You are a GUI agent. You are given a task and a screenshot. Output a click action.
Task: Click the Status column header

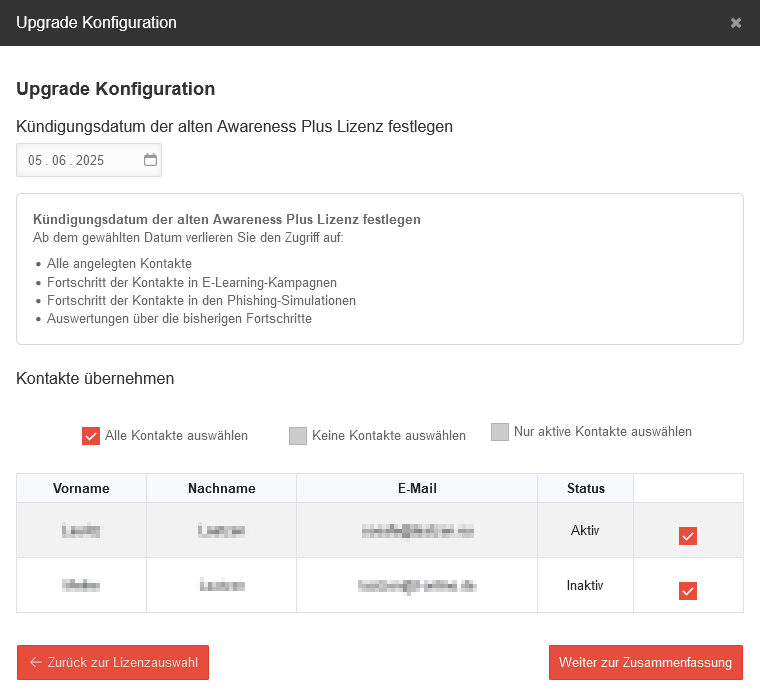585,488
